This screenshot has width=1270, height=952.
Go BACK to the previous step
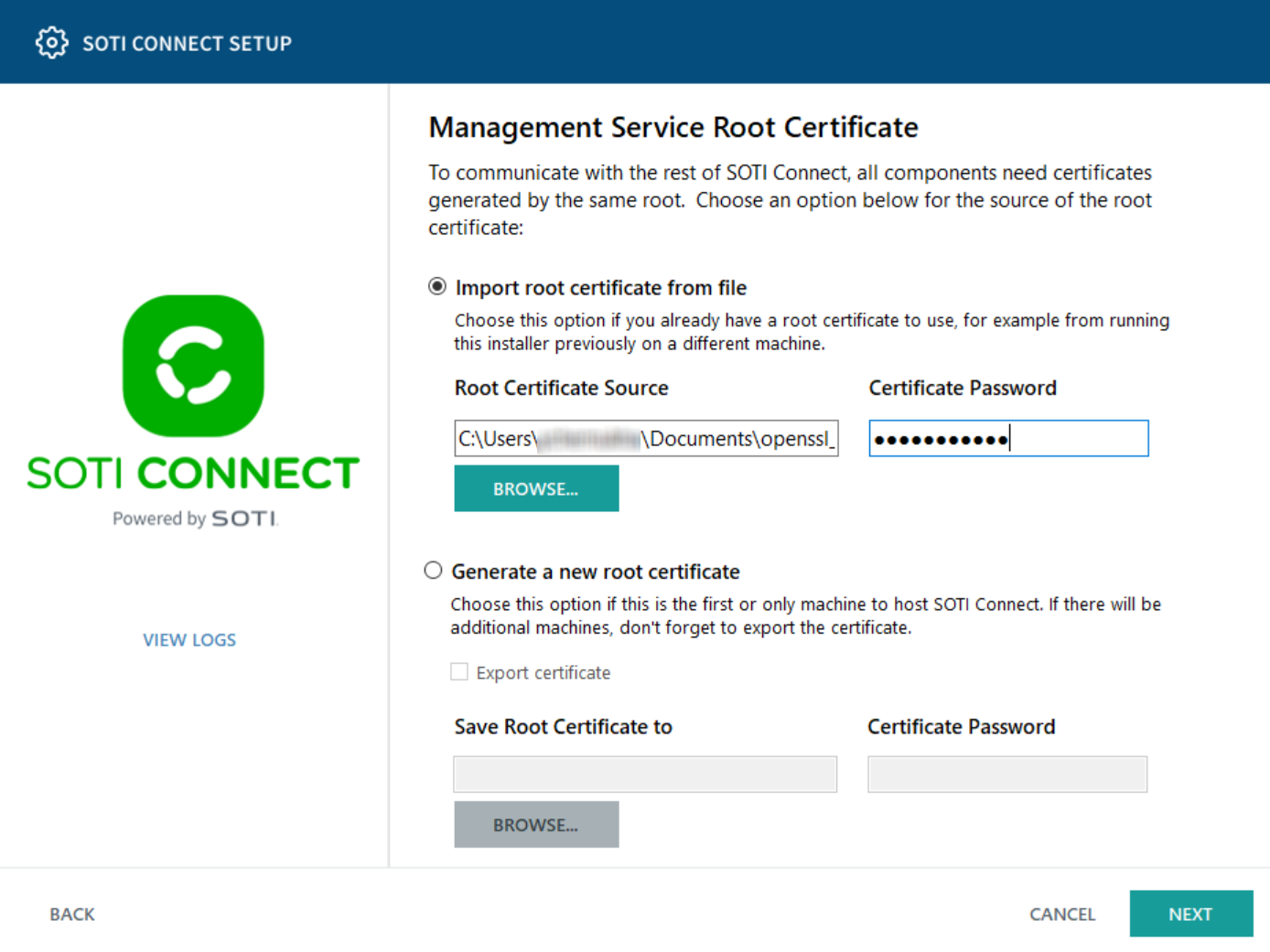click(x=72, y=915)
